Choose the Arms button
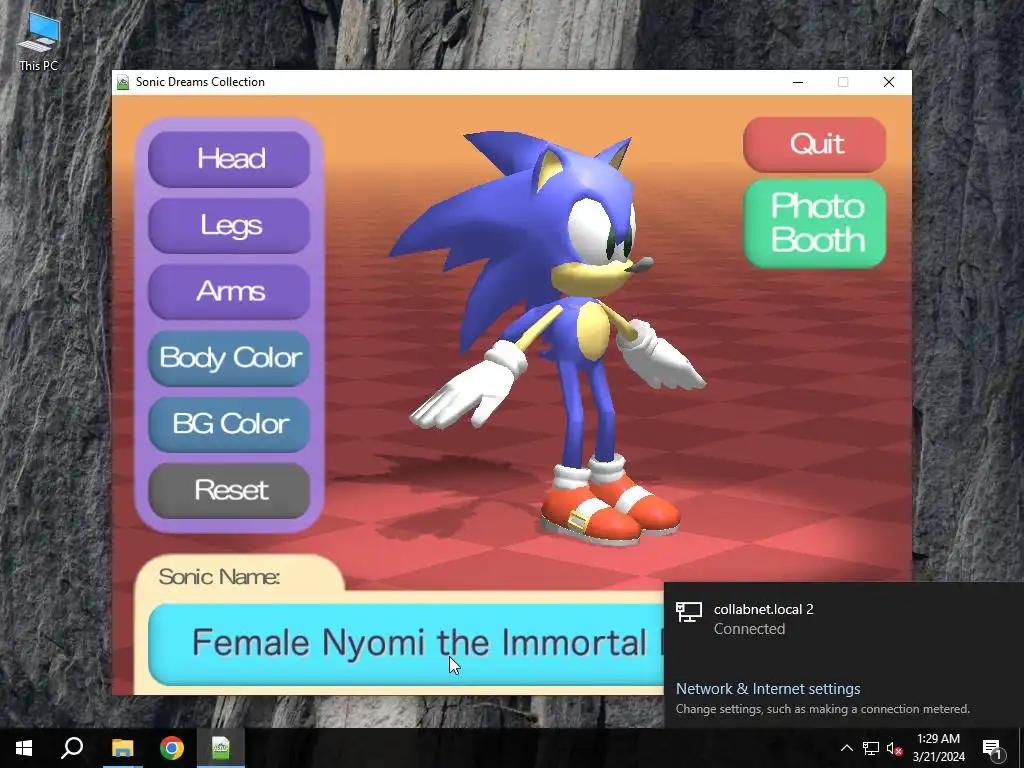This screenshot has height=768, width=1024. coord(229,292)
